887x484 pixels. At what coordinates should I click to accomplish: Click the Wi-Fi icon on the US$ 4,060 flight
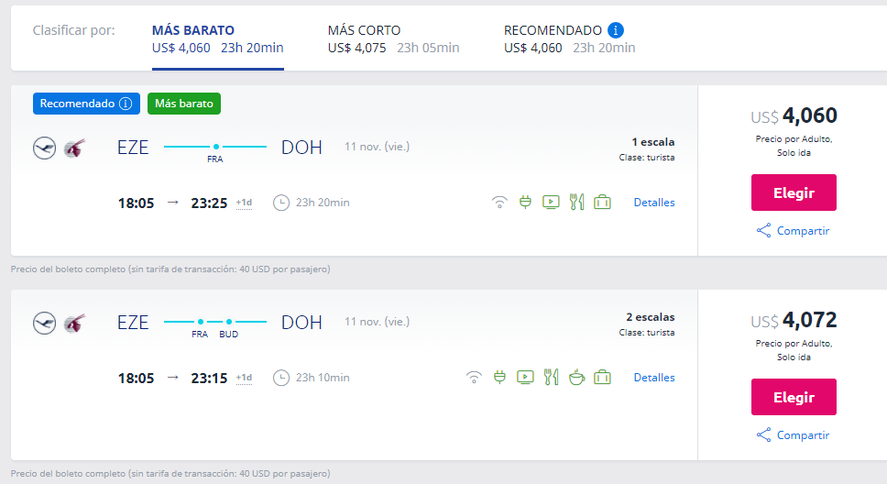[x=499, y=202]
